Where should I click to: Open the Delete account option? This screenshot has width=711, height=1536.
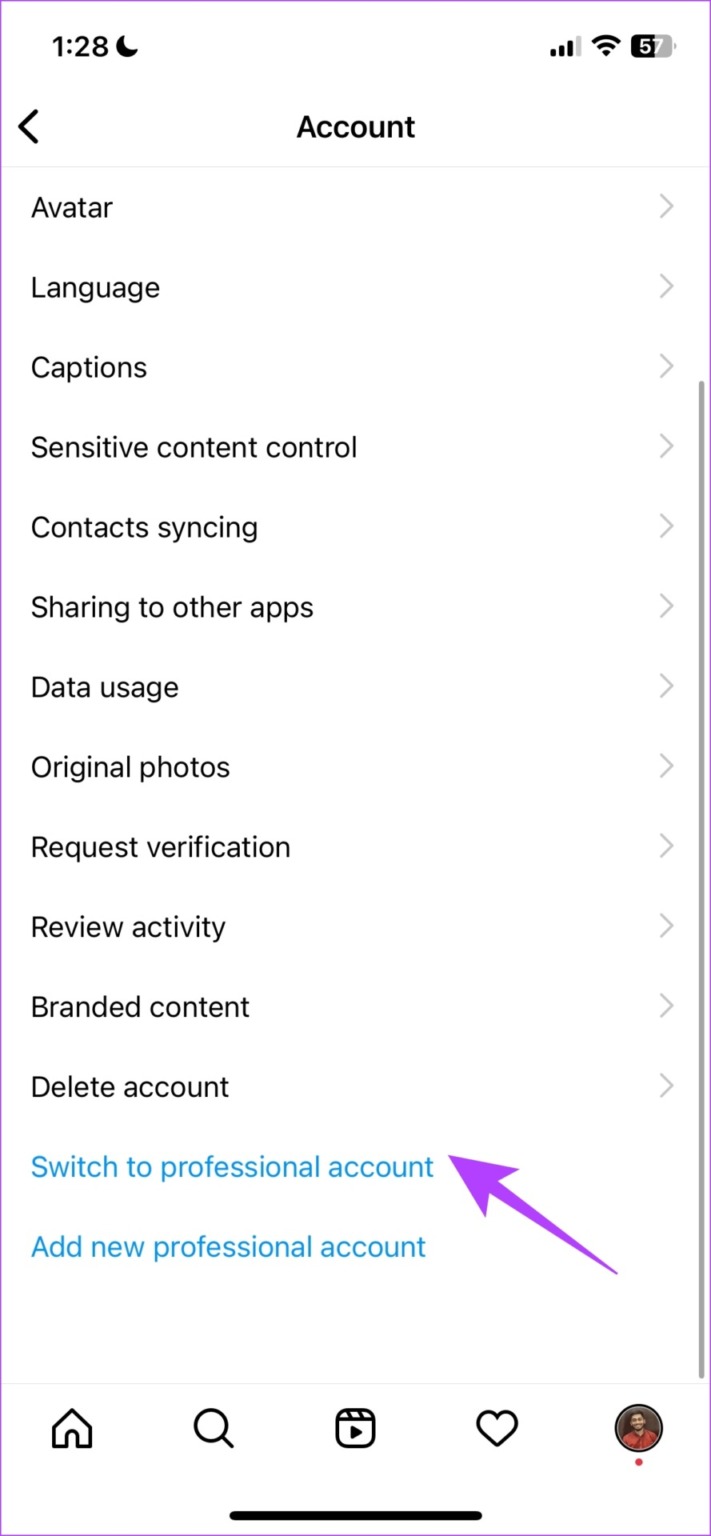[x=355, y=1086]
